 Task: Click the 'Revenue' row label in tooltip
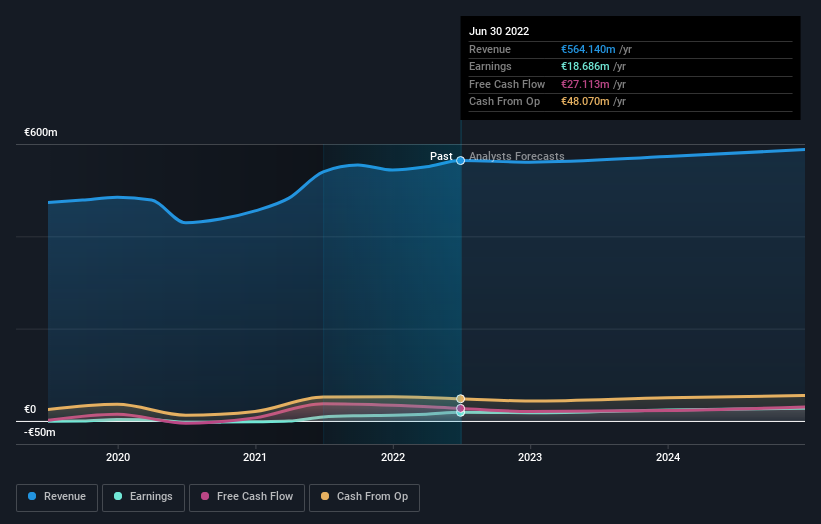click(x=490, y=49)
